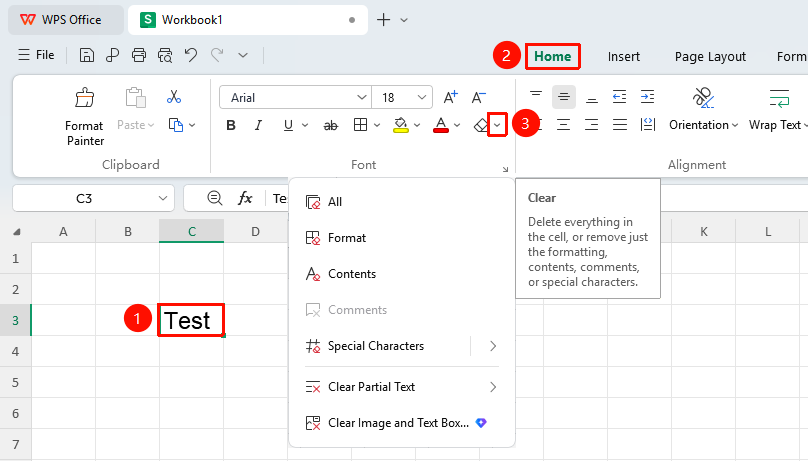Open the File menu
The image size is (808, 461).
pyautogui.click(x=36, y=55)
